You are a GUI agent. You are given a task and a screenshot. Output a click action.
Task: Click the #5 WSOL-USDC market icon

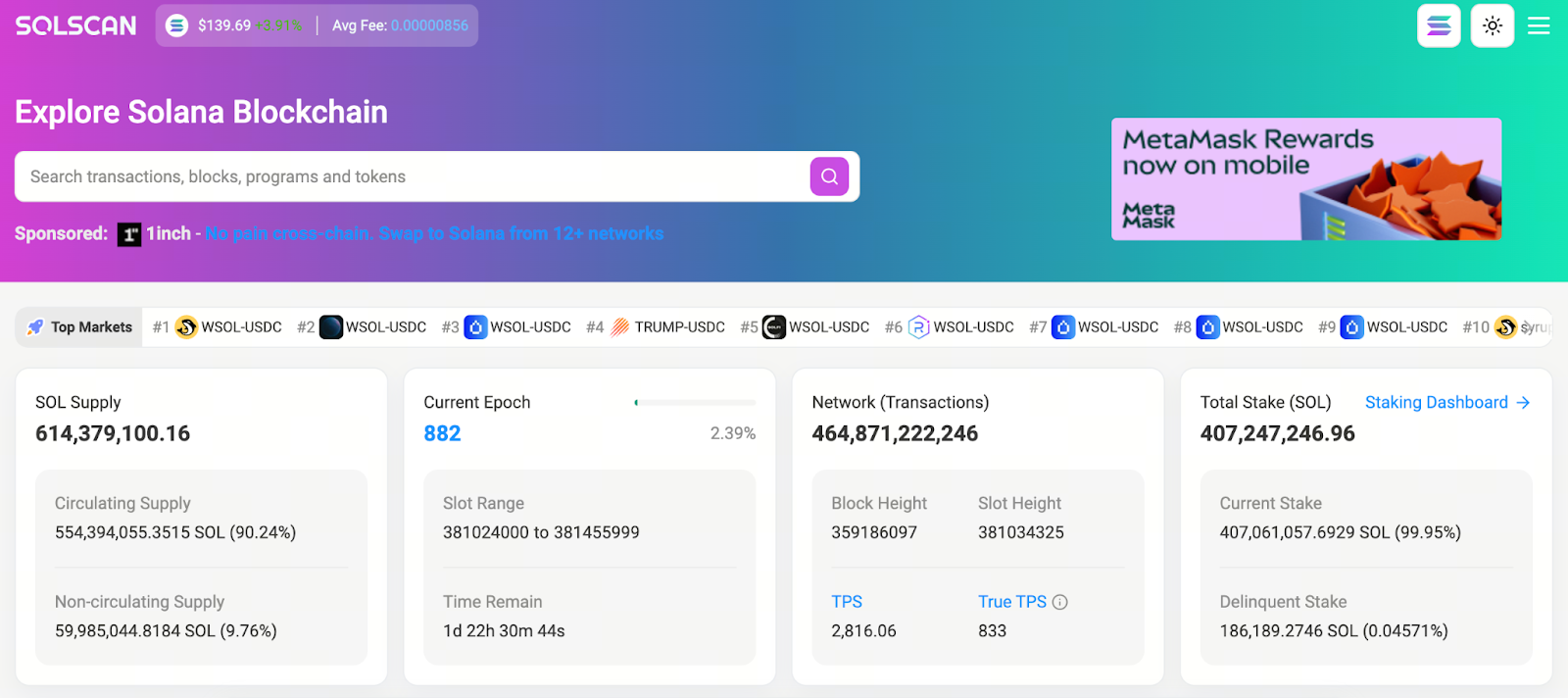774,327
